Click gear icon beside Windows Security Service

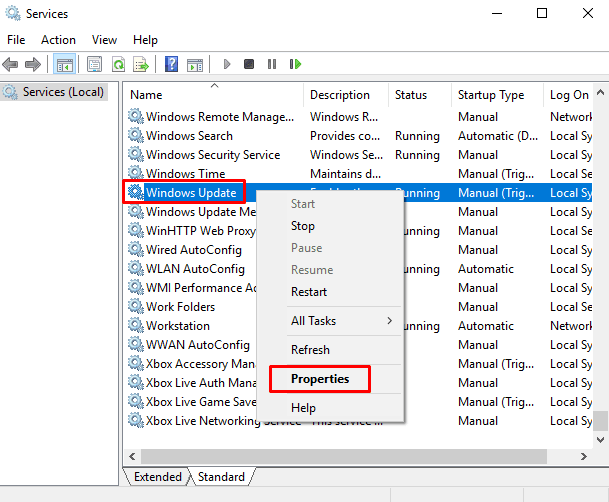click(x=136, y=155)
